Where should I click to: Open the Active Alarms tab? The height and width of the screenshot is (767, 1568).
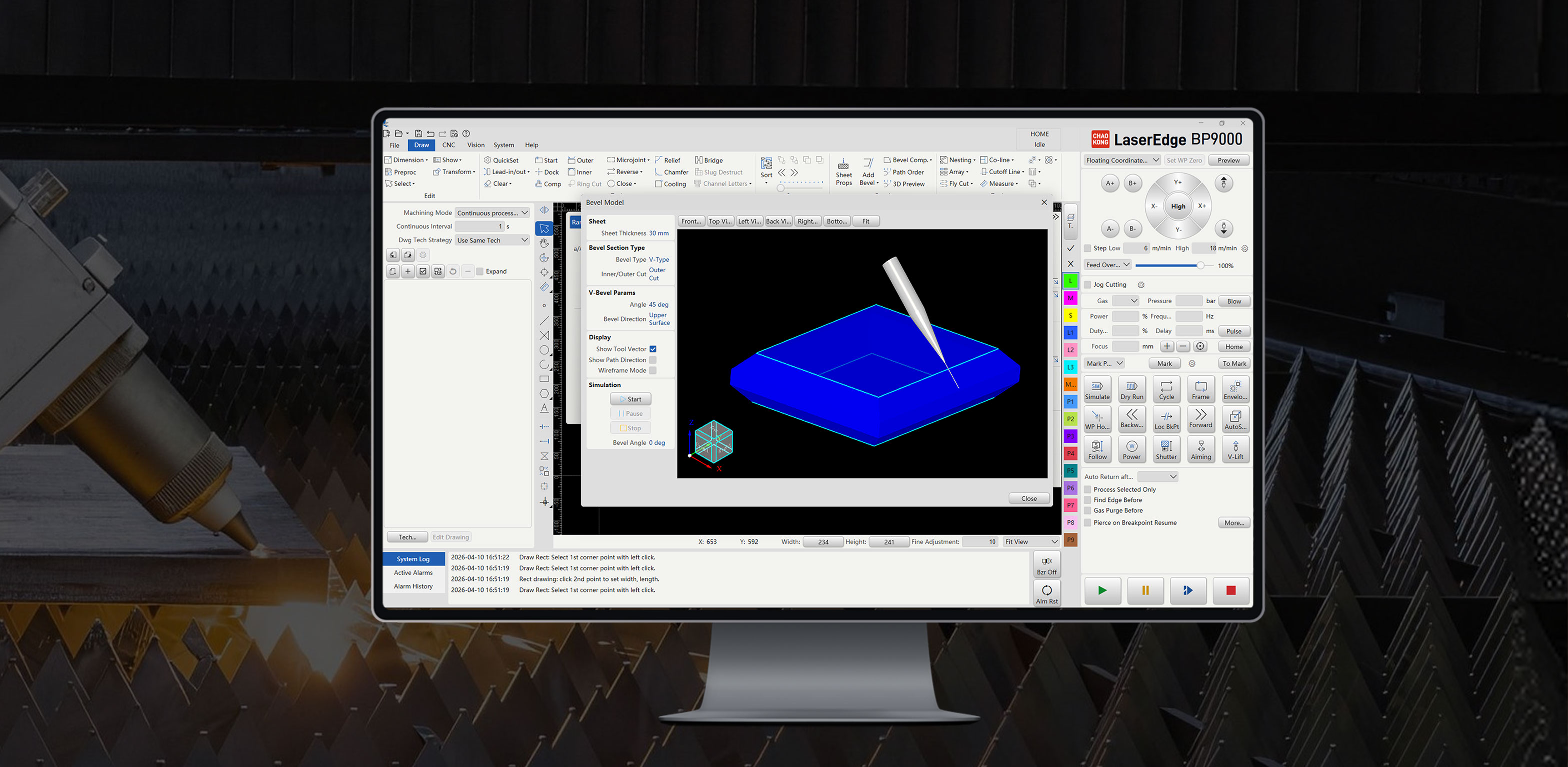pos(413,573)
